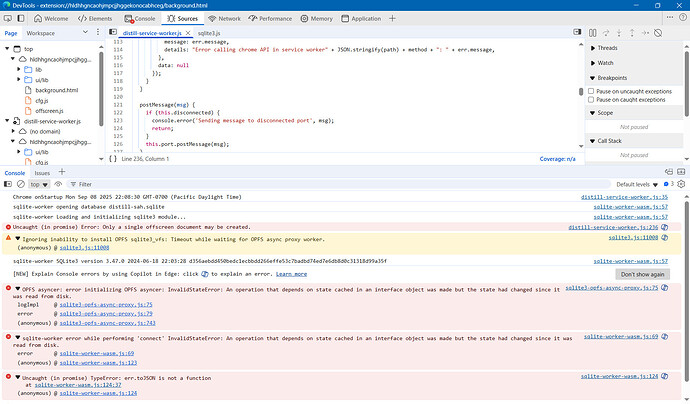Click the code editor vertical scrollbar thumb
Screen dimensions: 690x404
pos(581,91)
